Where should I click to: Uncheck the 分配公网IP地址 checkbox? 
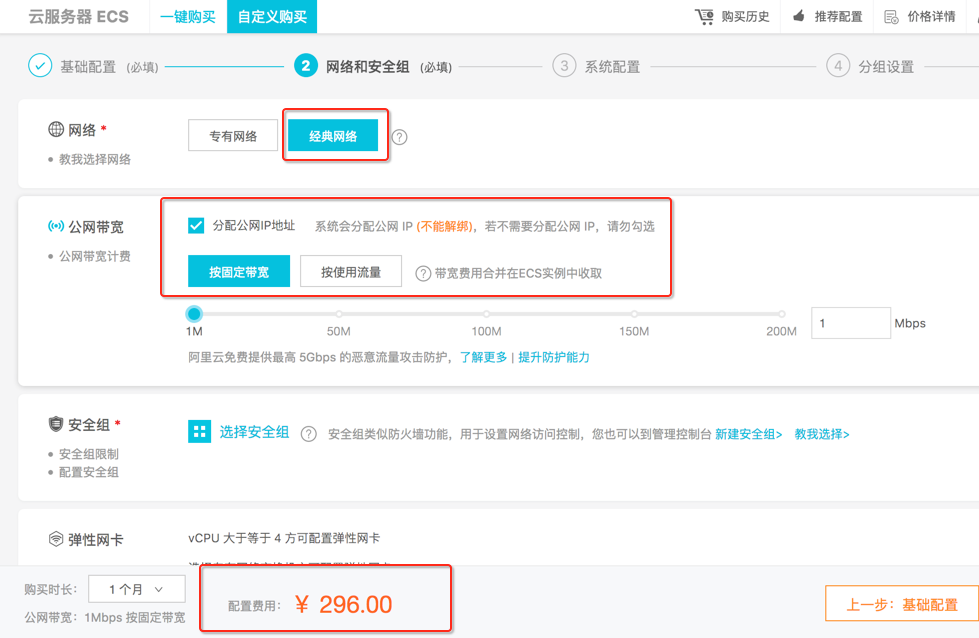(x=196, y=226)
